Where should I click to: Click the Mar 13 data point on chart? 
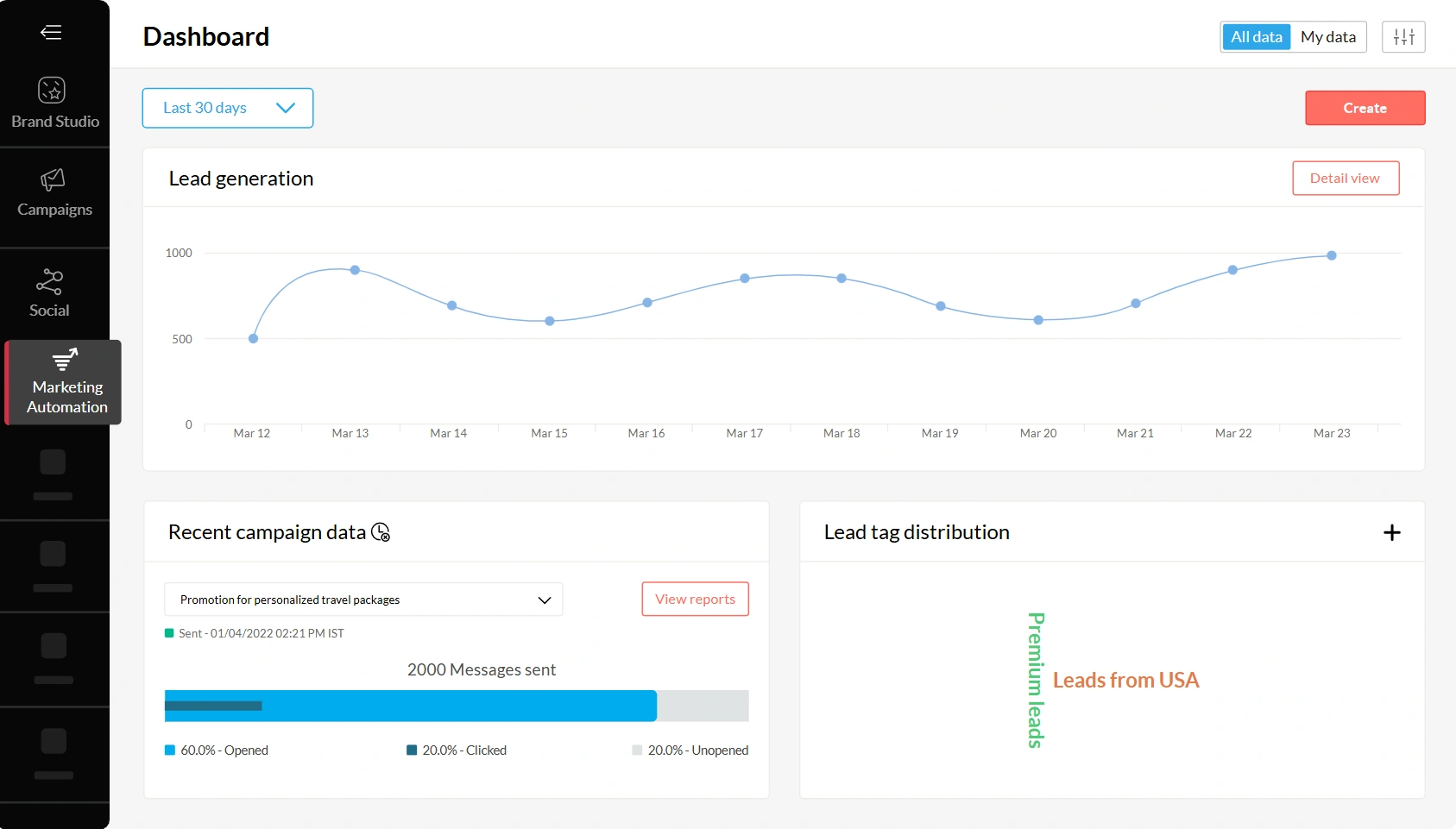tap(355, 270)
